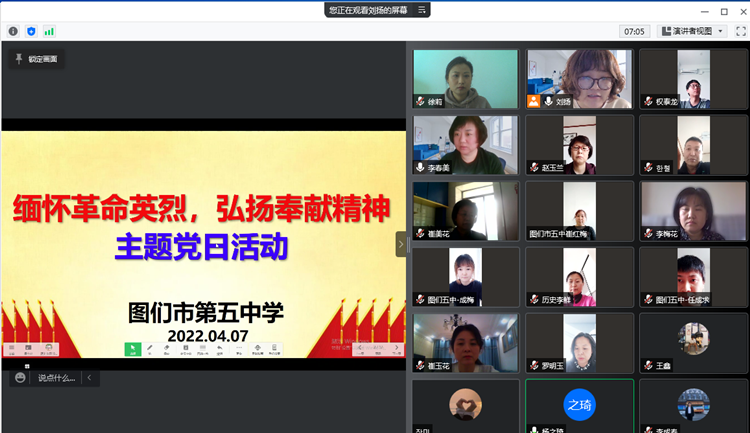Select 崔美花's video tile
The width and height of the screenshot is (750, 433).
pyautogui.click(x=465, y=211)
